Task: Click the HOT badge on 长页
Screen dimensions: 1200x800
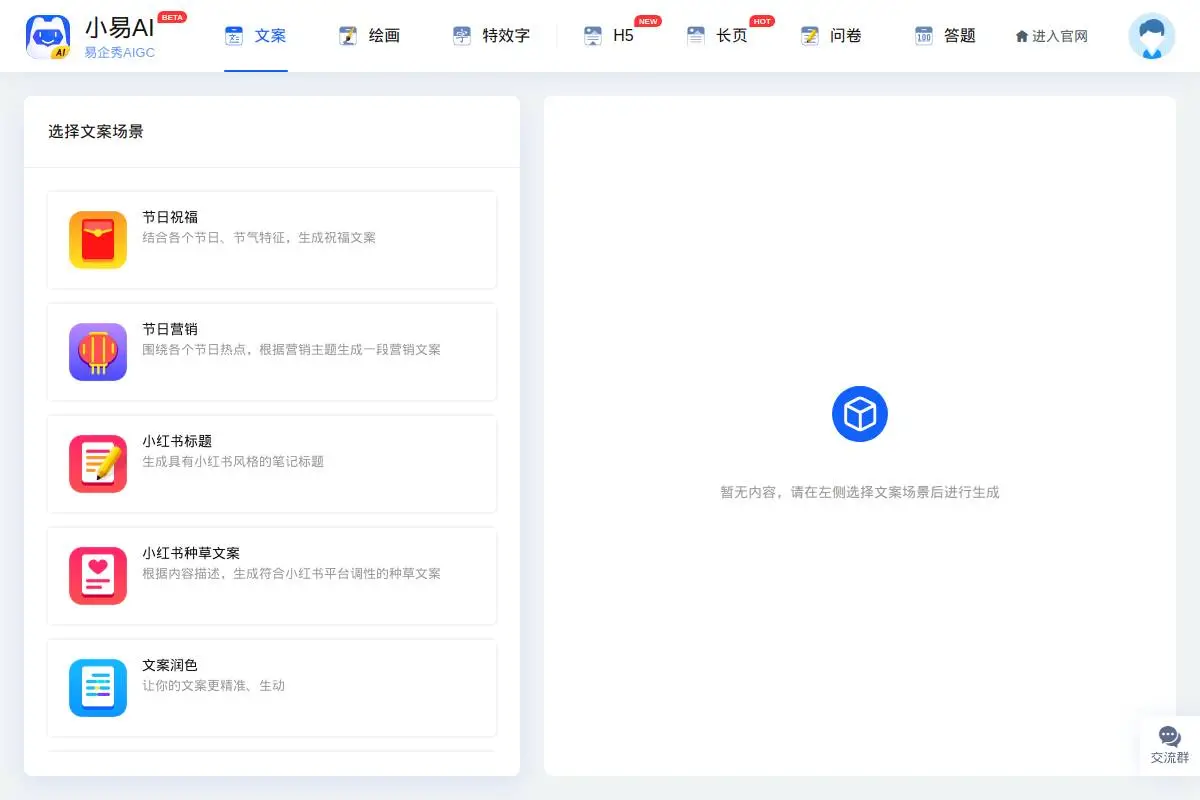Action: click(x=762, y=21)
